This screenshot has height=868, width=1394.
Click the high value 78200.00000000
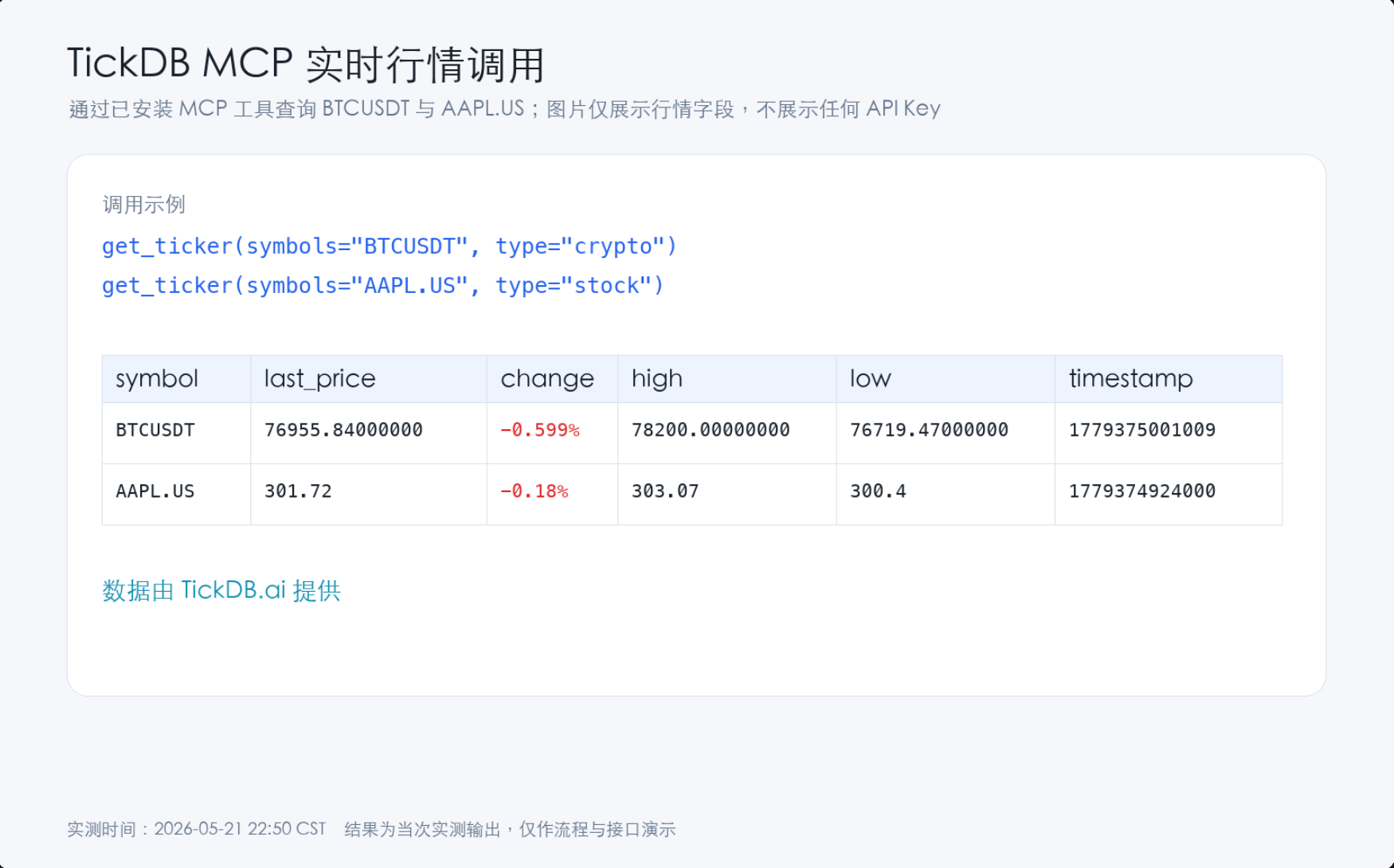click(x=711, y=430)
